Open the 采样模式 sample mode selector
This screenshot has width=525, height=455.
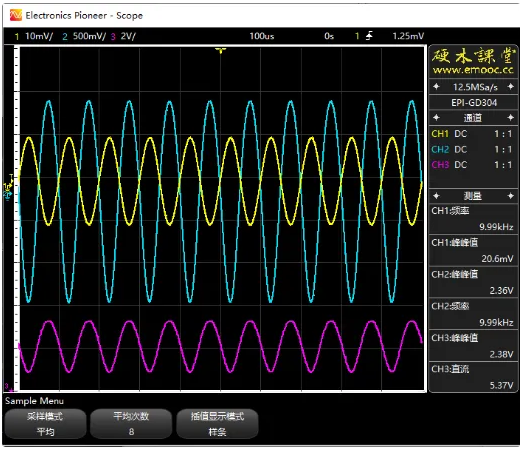(x=46, y=424)
